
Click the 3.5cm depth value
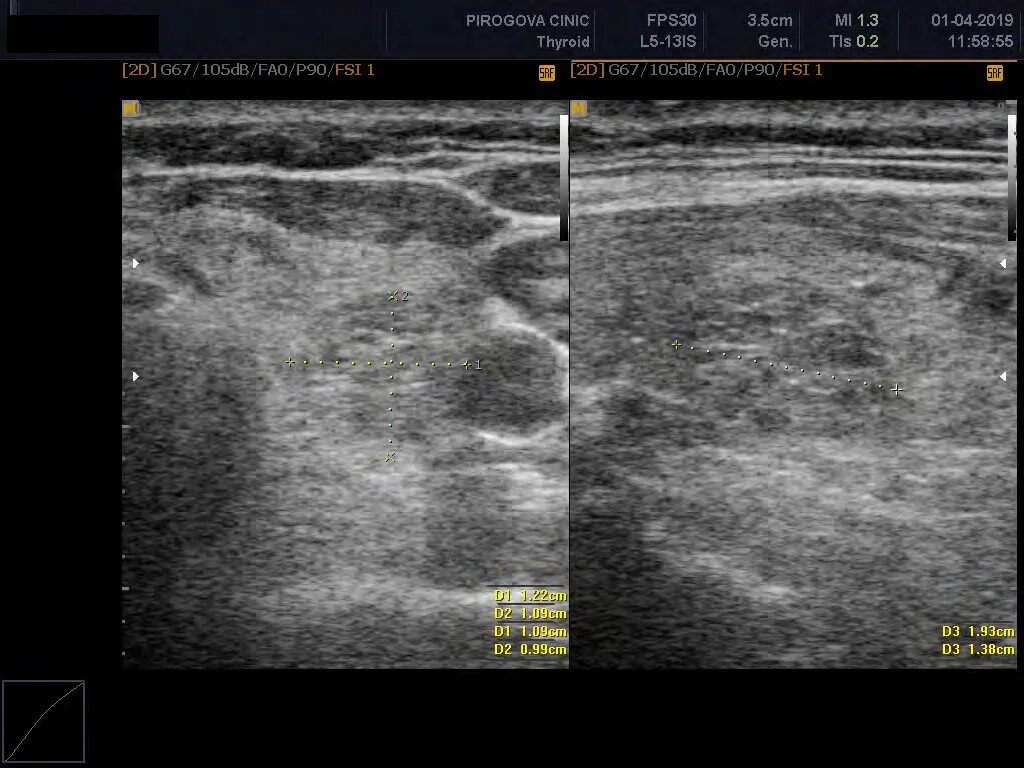(770, 20)
